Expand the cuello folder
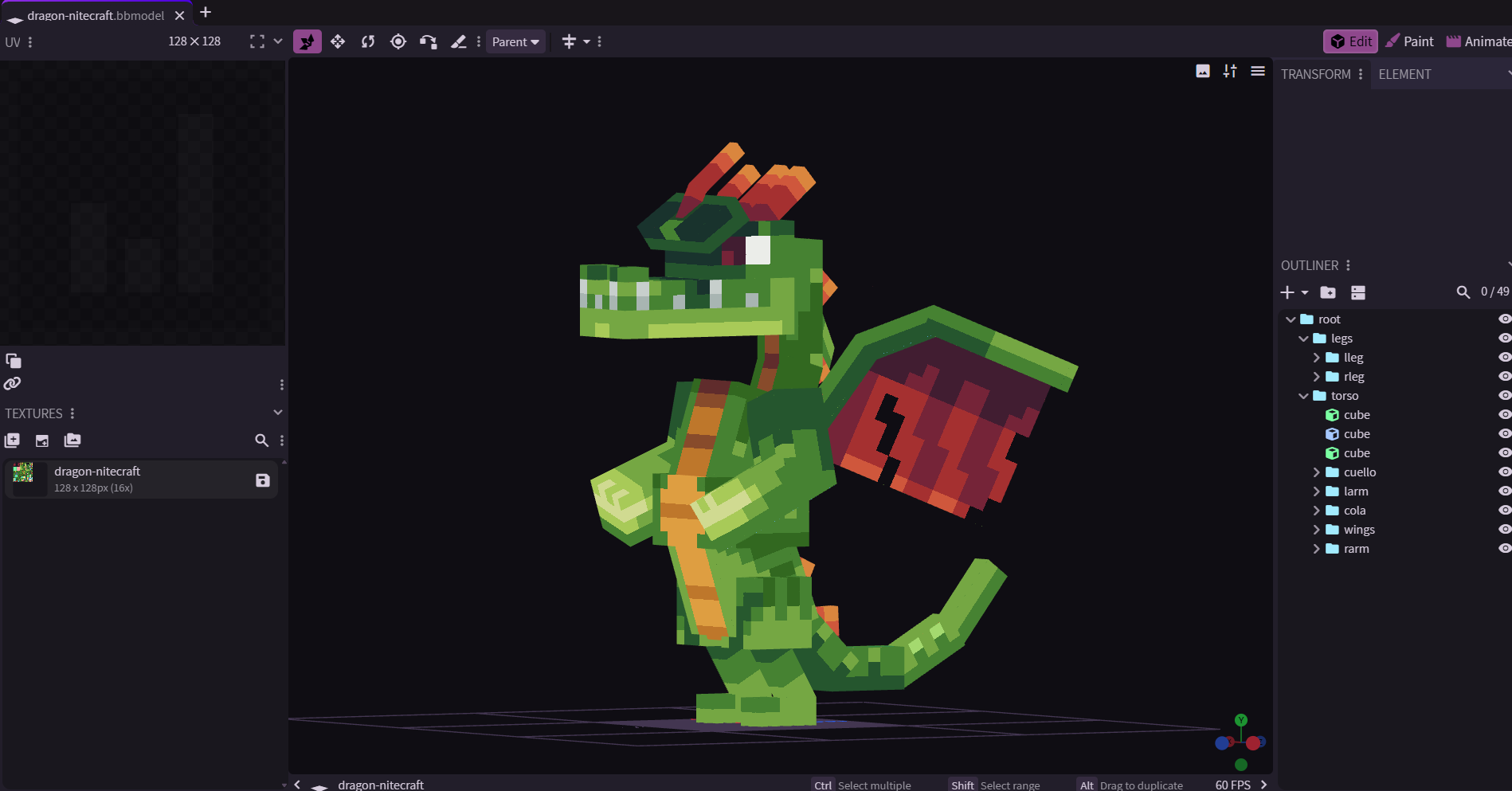The image size is (1512, 791). click(x=1316, y=472)
